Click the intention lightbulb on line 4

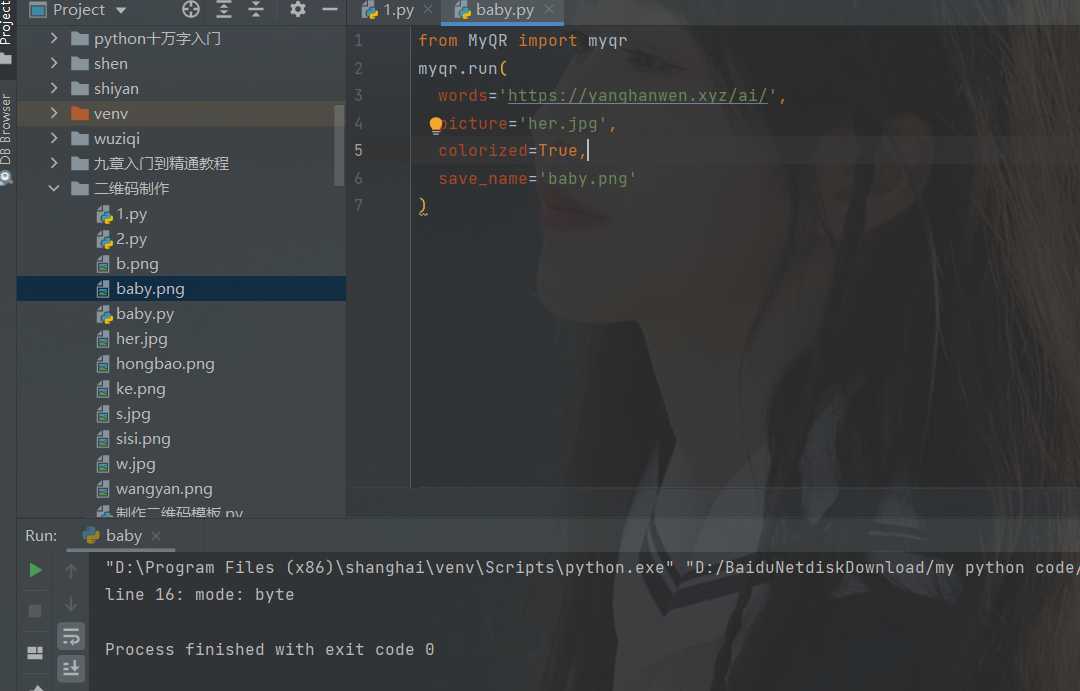point(435,125)
